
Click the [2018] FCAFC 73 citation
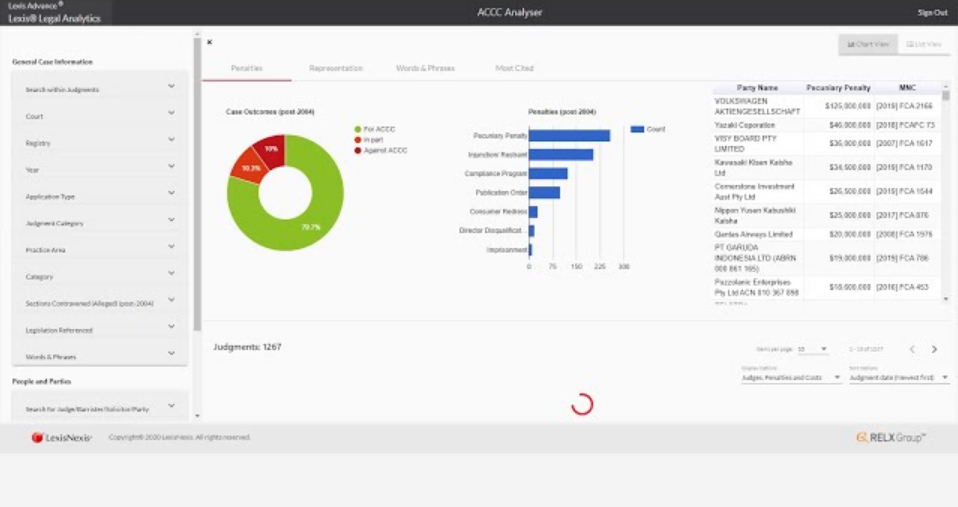pyautogui.click(x=905, y=125)
